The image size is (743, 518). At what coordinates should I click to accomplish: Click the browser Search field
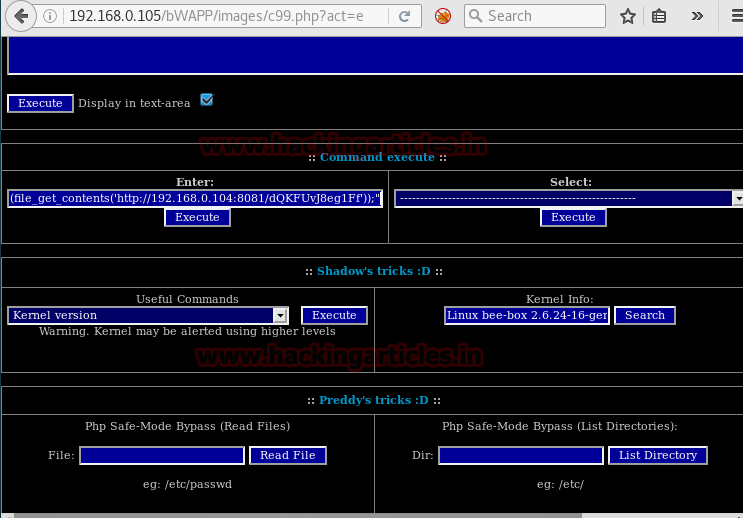(x=535, y=16)
